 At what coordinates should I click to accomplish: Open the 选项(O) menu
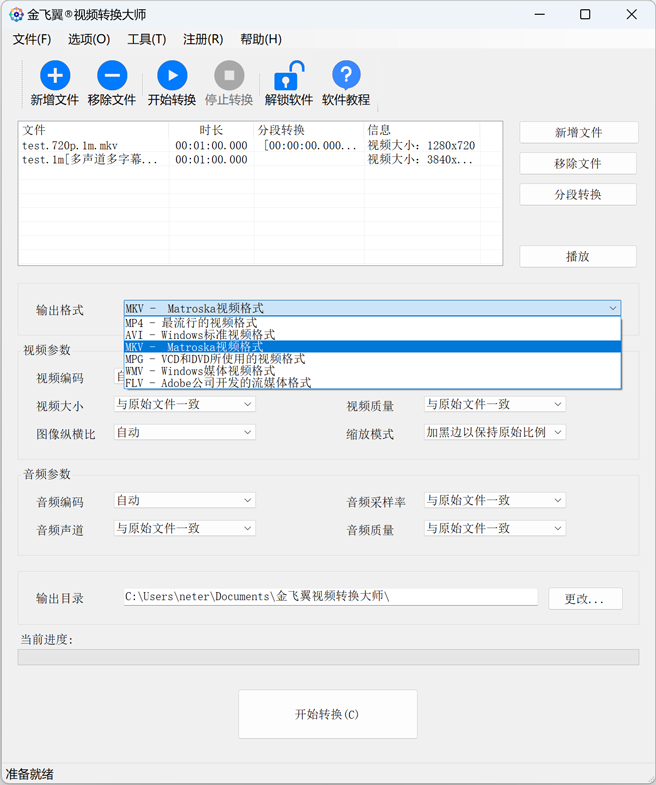click(89, 39)
